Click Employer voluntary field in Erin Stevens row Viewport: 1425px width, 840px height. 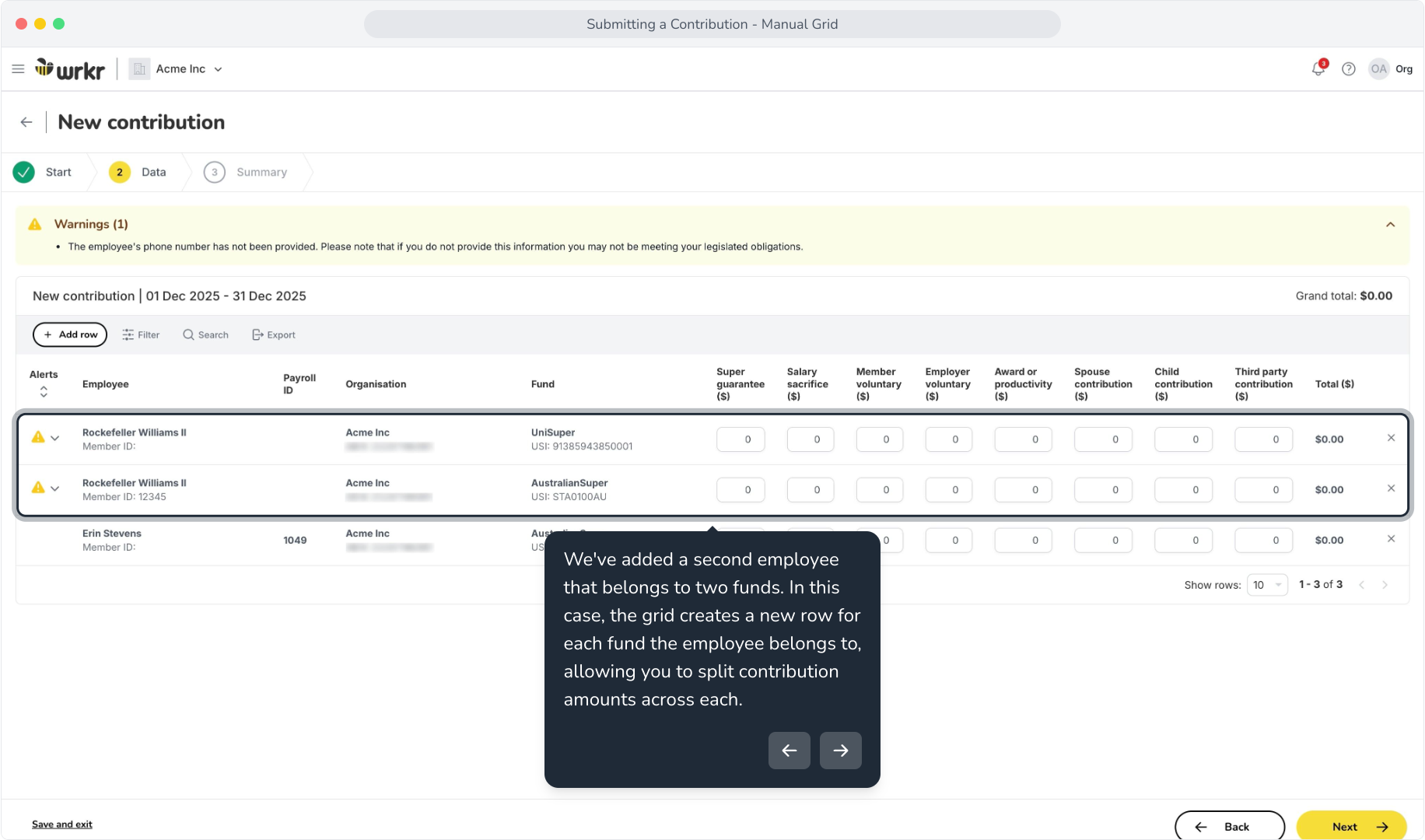coord(948,541)
